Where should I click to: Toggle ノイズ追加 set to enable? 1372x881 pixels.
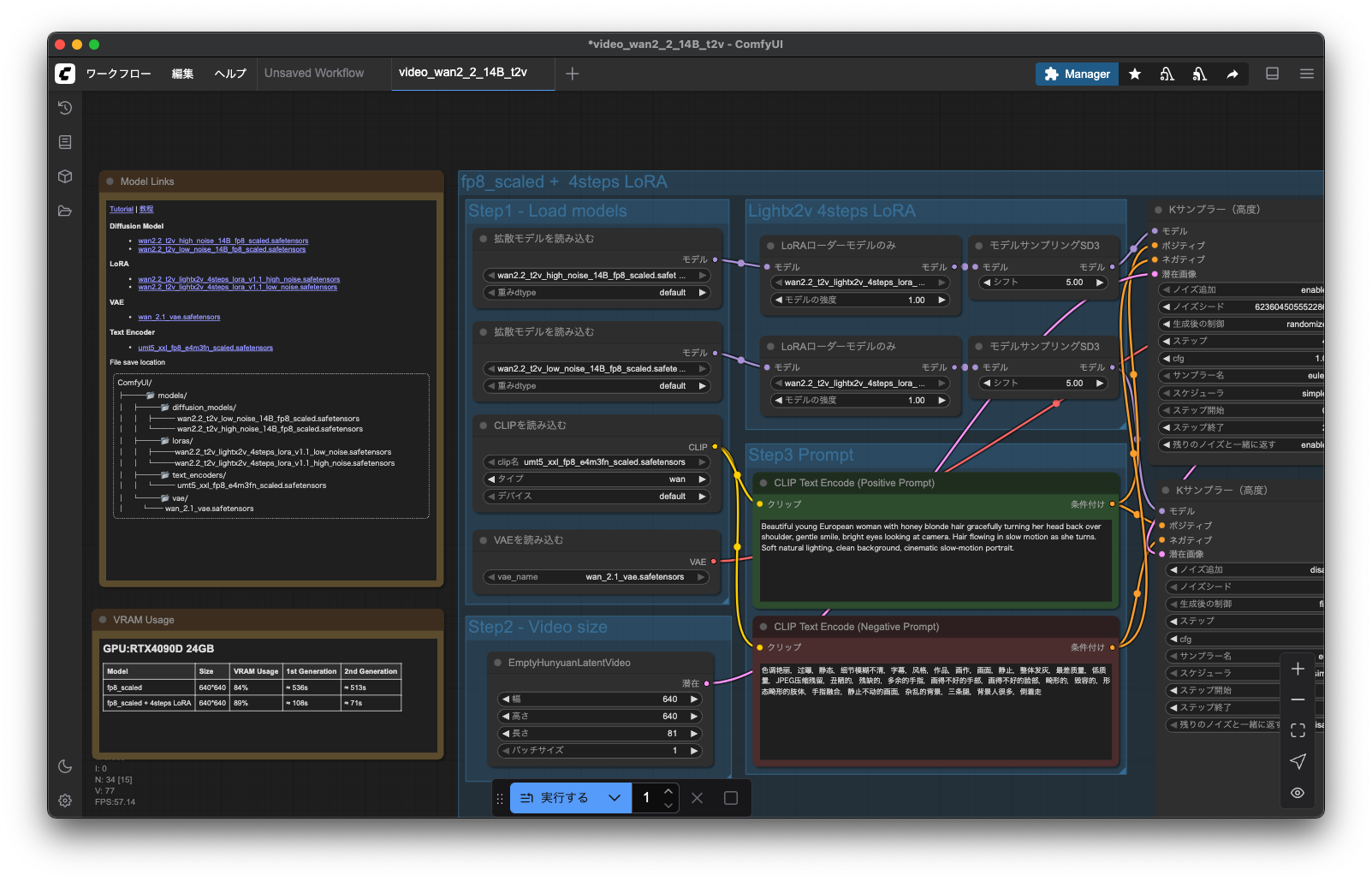click(x=1242, y=290)
